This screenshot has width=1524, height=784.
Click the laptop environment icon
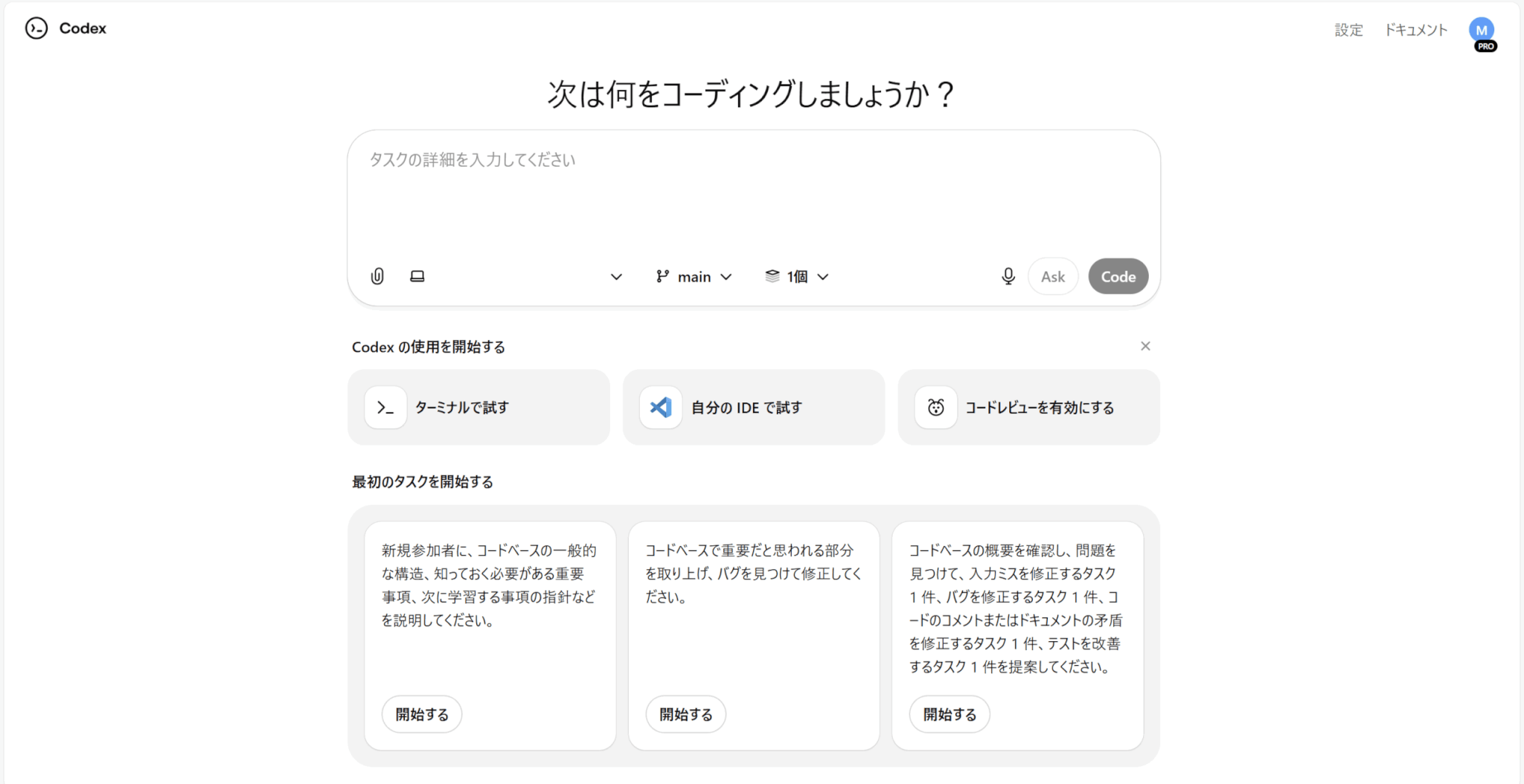tap(417, 277)
